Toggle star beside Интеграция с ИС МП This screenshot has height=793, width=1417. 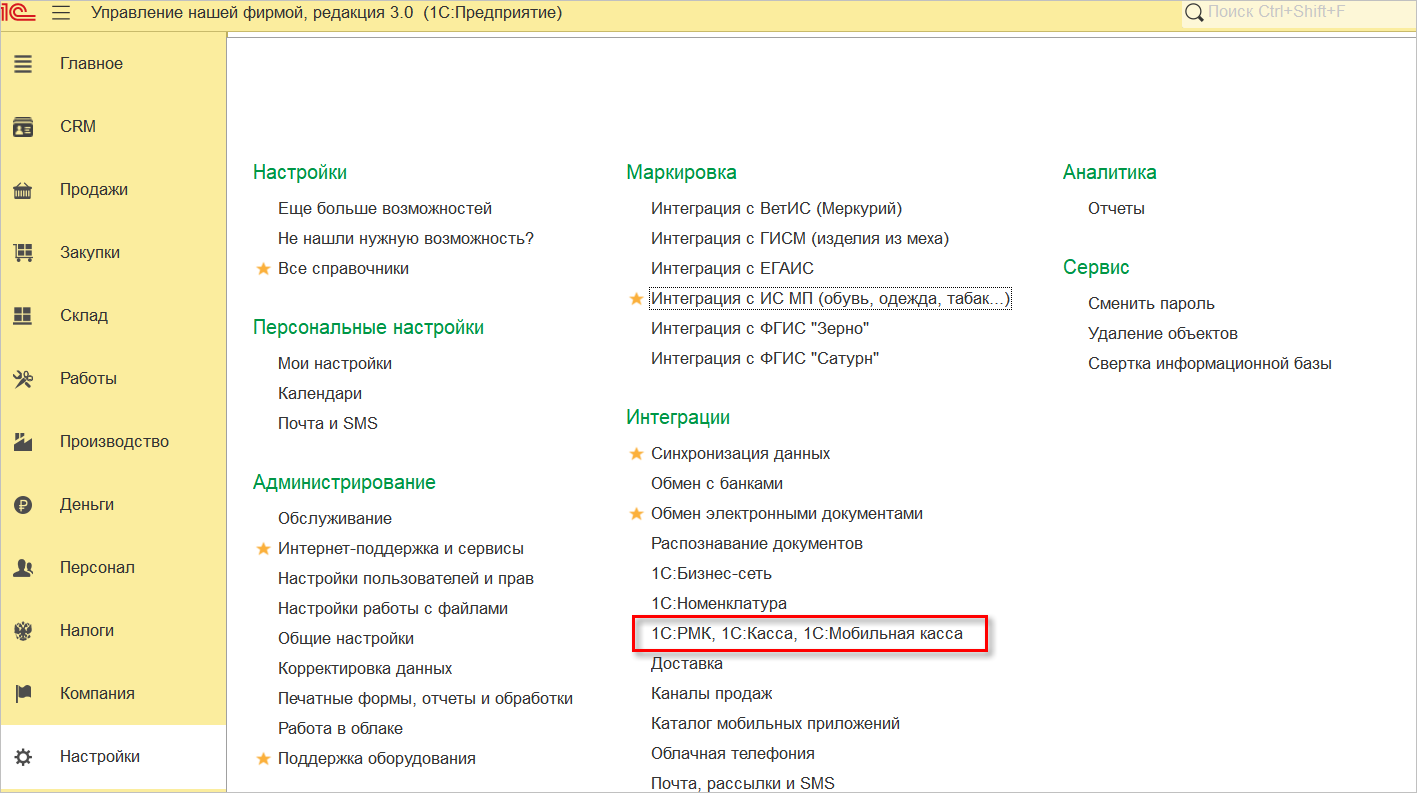click(x=636, y=298)
